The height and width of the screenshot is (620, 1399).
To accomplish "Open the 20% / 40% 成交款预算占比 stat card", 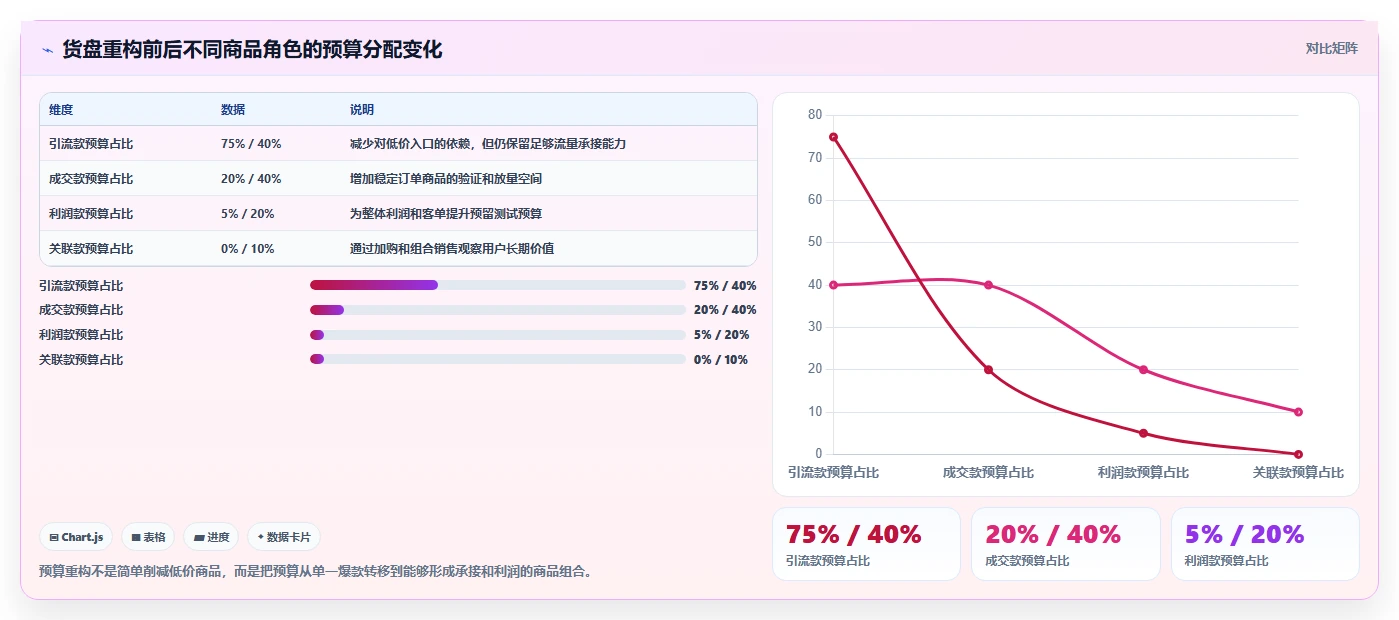I will [x=1065, y=544].
